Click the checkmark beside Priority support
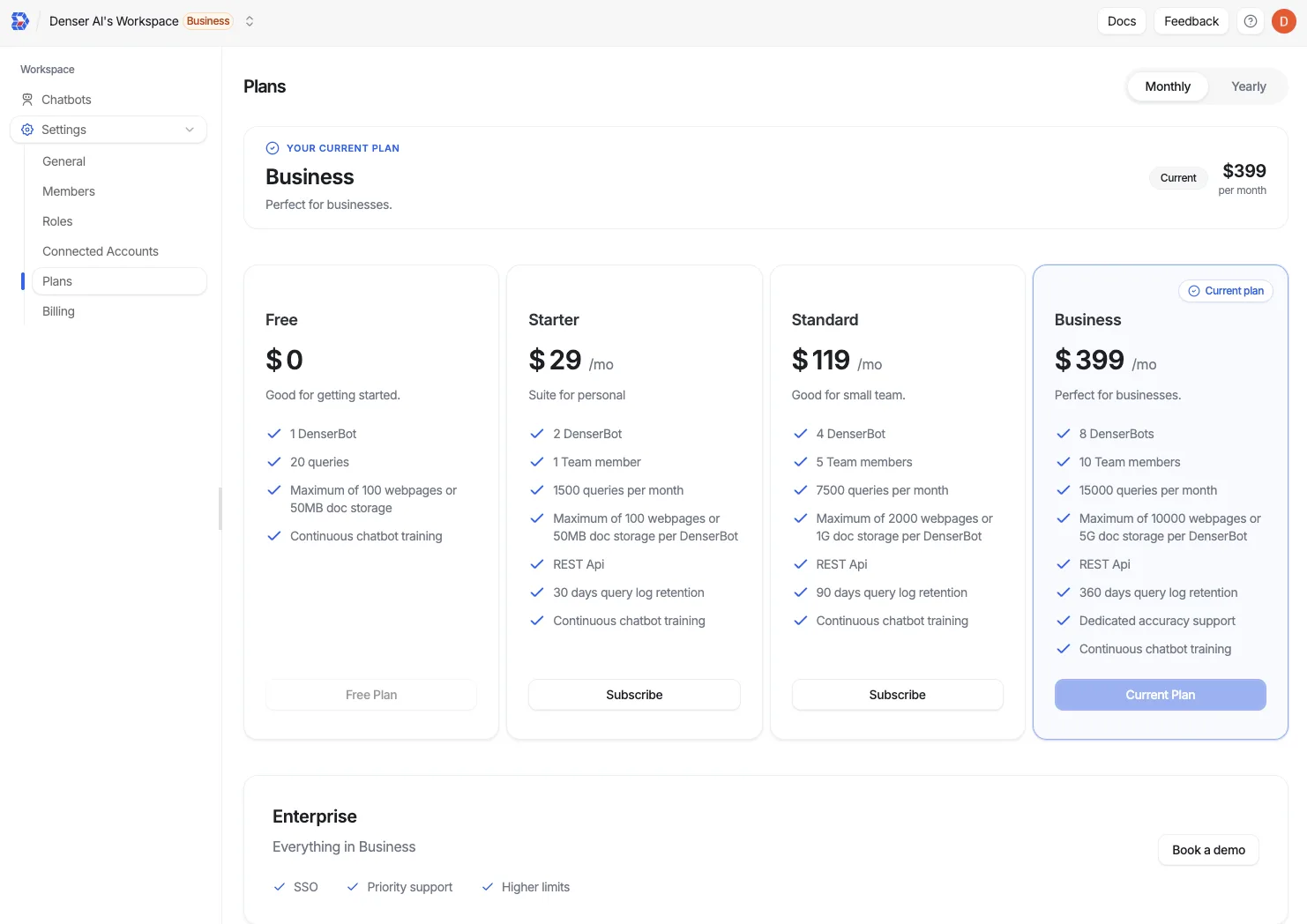Viewport: 1307px width, 924px height. pos(353,887)
